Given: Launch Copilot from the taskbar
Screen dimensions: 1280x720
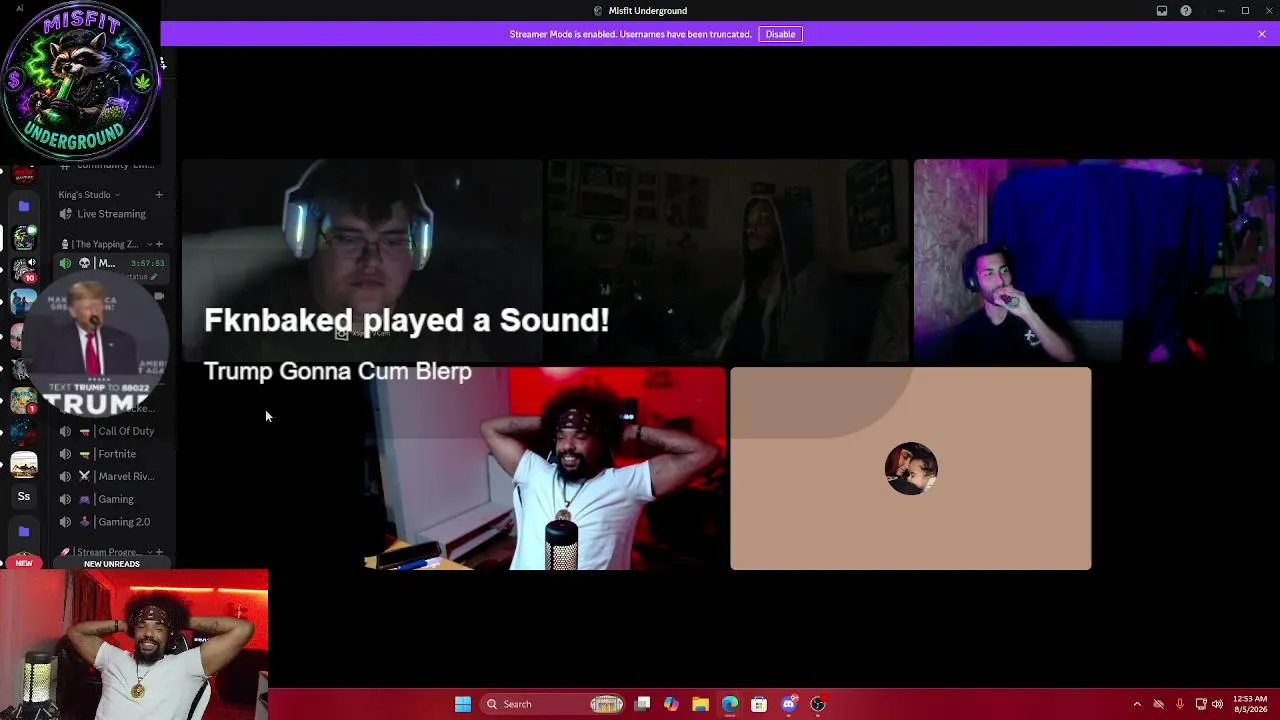Looking at the screenshot, I should click(x=671, y=704).
